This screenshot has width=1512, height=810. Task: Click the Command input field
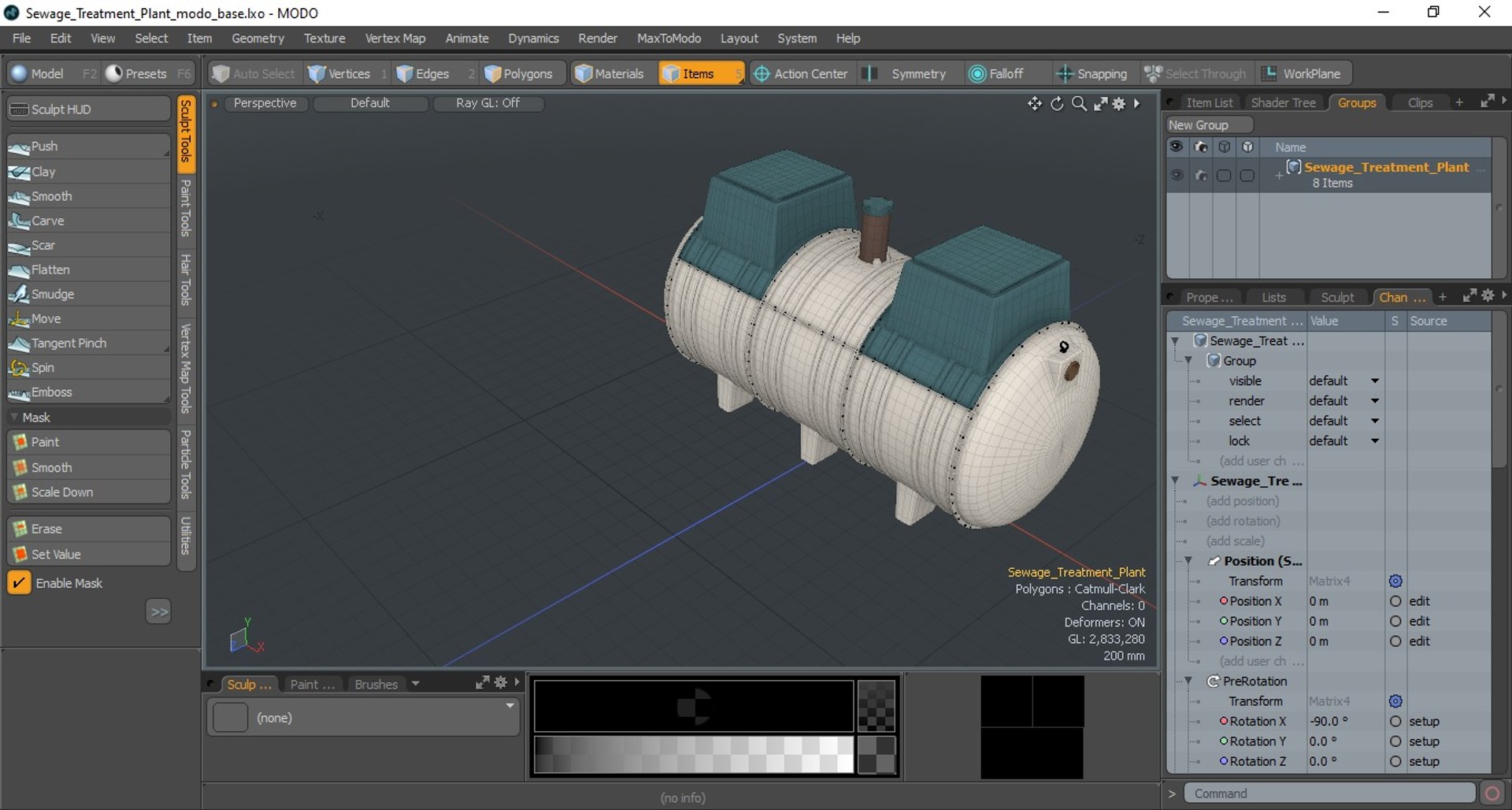pos(1329,793)
